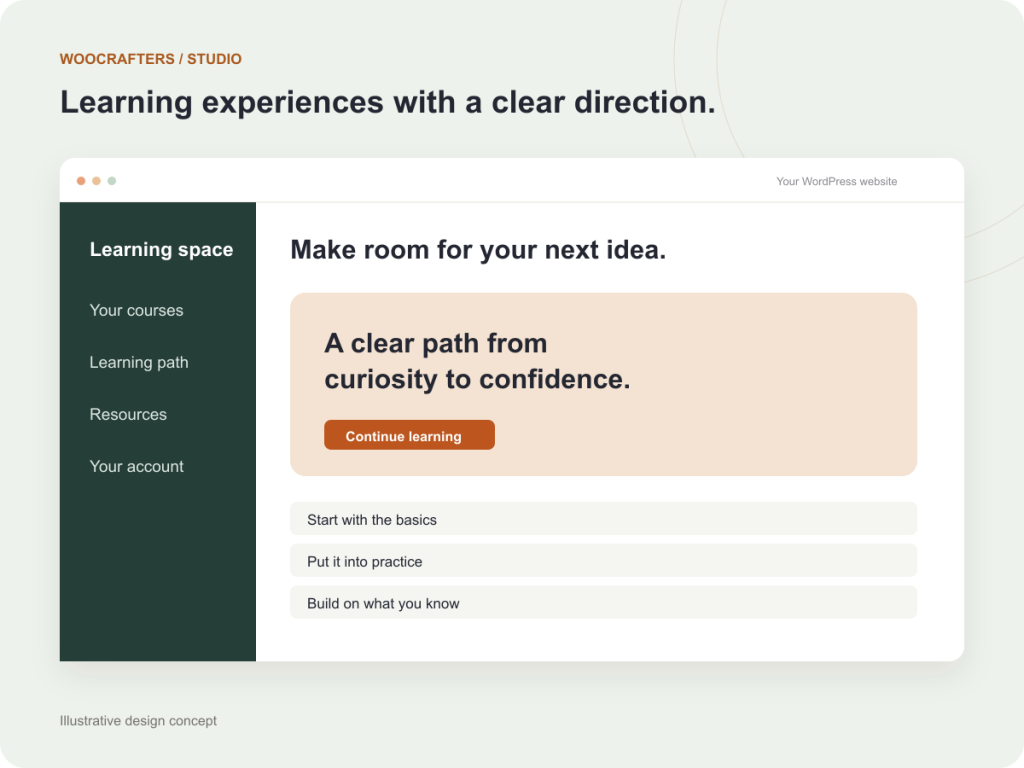This screenshot has width=1024, height=768.
Task: Click the Your WordPress website label
Action: (x=837, y=182)
